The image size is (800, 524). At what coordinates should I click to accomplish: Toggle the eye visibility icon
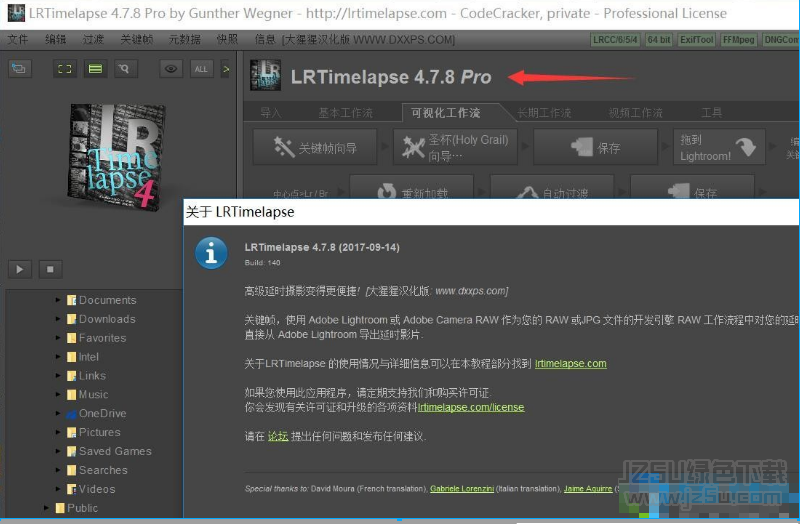point(171,69)
